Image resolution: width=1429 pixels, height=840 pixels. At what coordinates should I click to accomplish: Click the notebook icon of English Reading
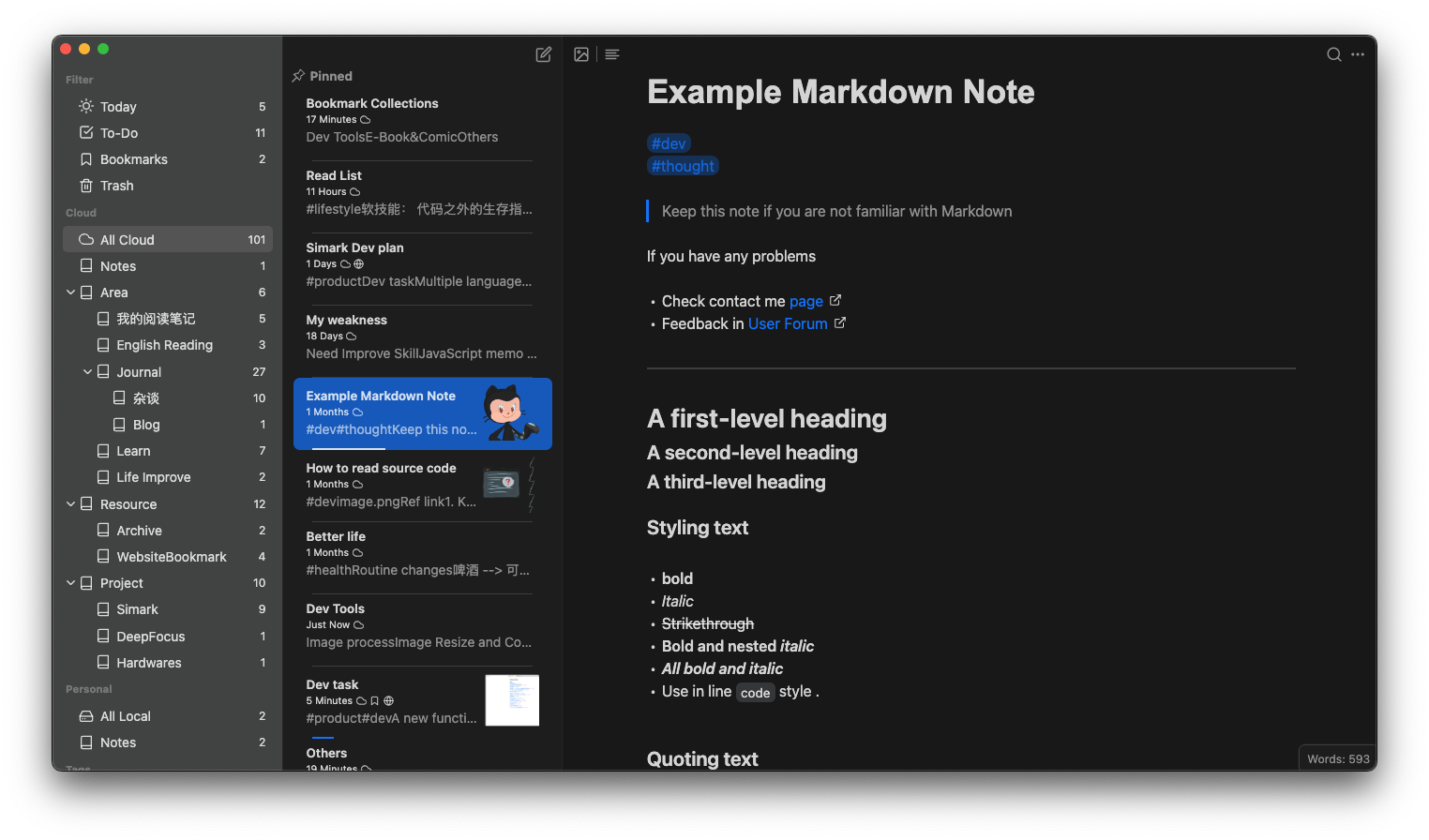pos(103,344)
